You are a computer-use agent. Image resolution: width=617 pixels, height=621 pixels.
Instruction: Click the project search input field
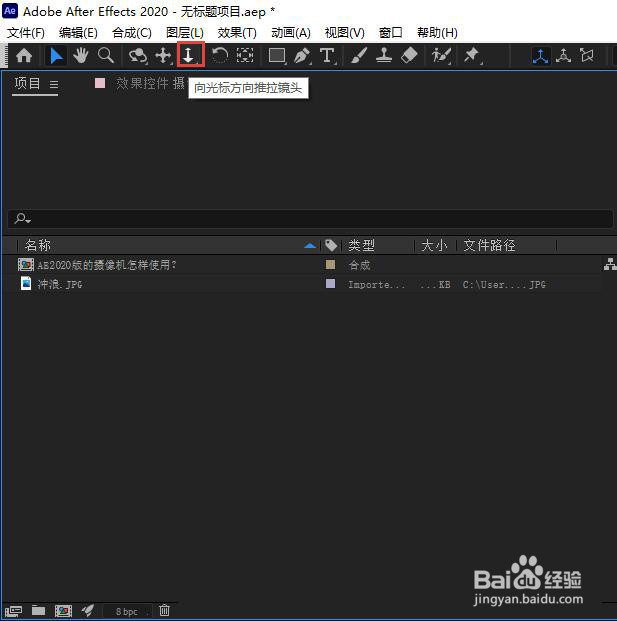tap(310, 219)
